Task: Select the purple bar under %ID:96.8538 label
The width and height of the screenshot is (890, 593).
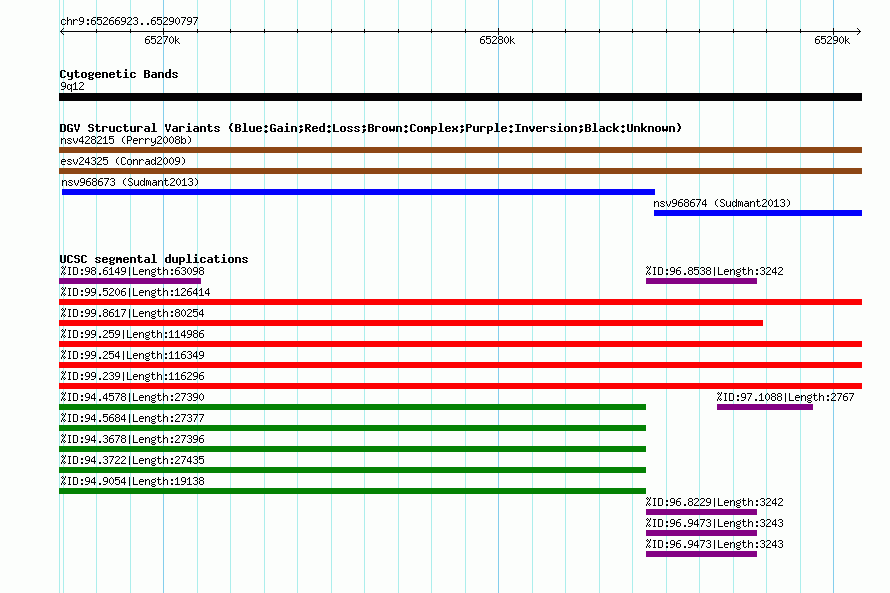Action: click(x=702, y=281)
